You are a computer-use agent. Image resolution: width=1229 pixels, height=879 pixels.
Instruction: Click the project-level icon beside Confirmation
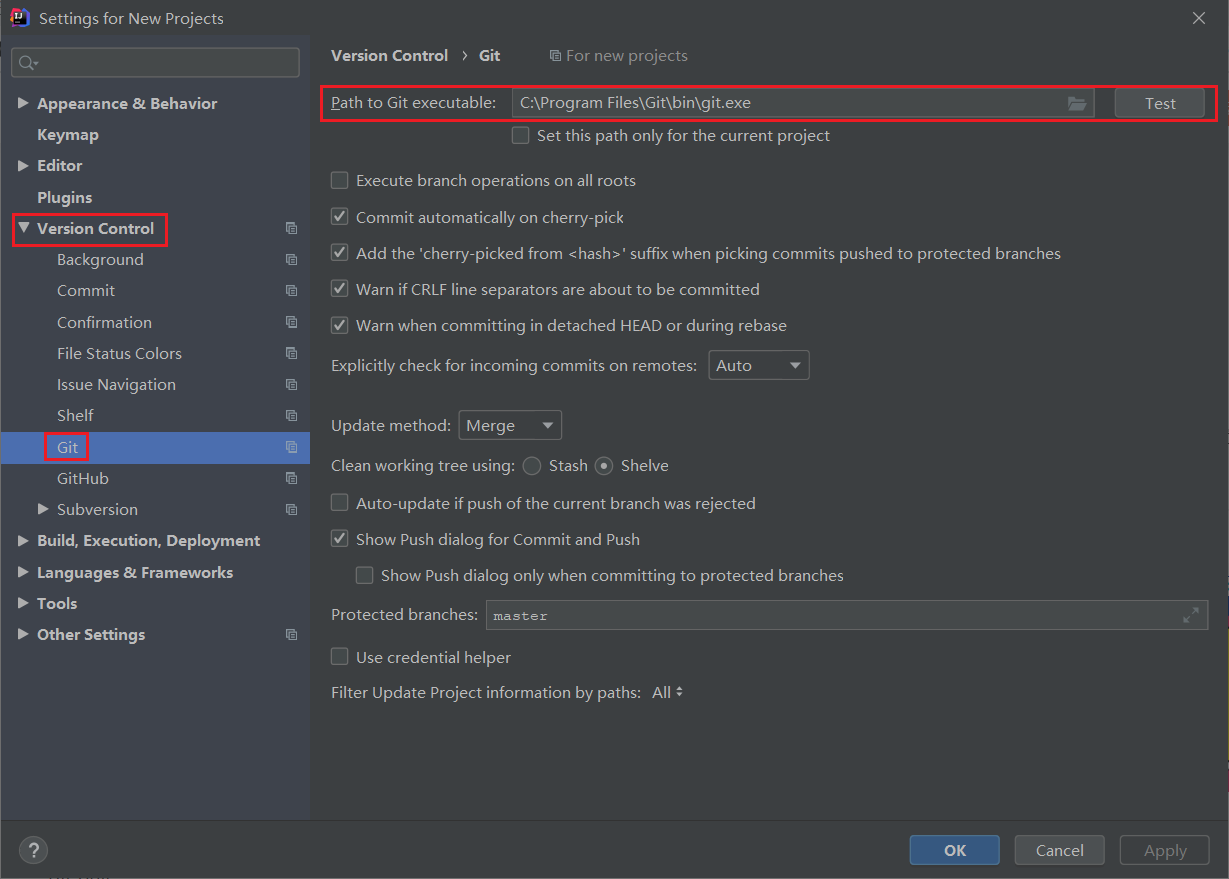tap(291, 322)
